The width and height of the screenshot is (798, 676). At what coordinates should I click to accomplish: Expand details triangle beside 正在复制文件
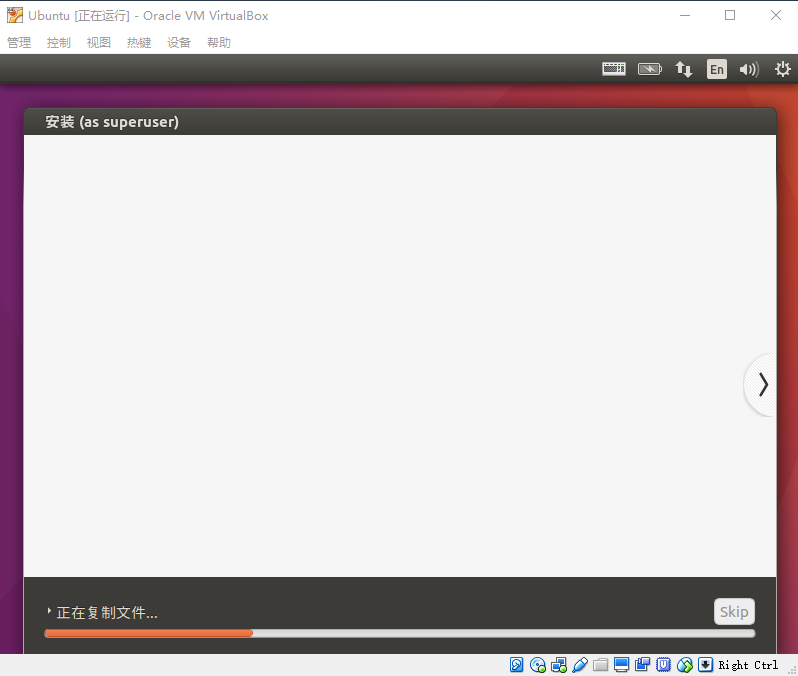click(48, 611)
